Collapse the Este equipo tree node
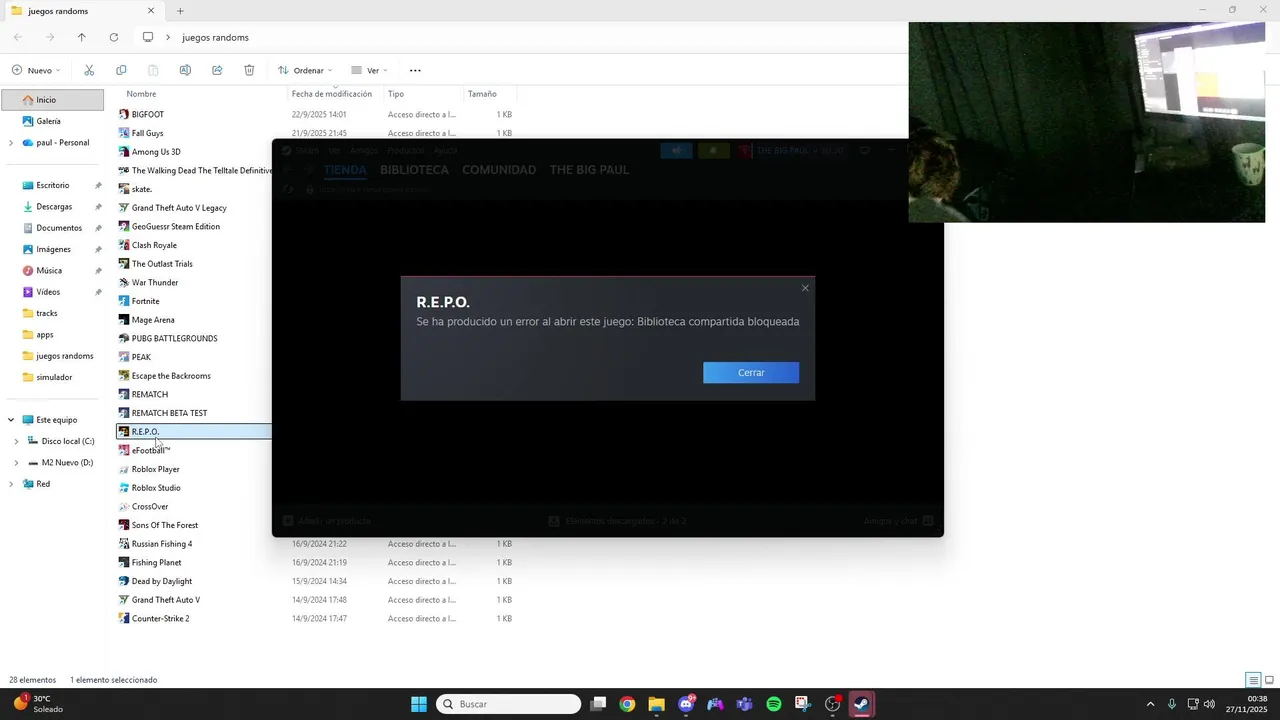 11,420
